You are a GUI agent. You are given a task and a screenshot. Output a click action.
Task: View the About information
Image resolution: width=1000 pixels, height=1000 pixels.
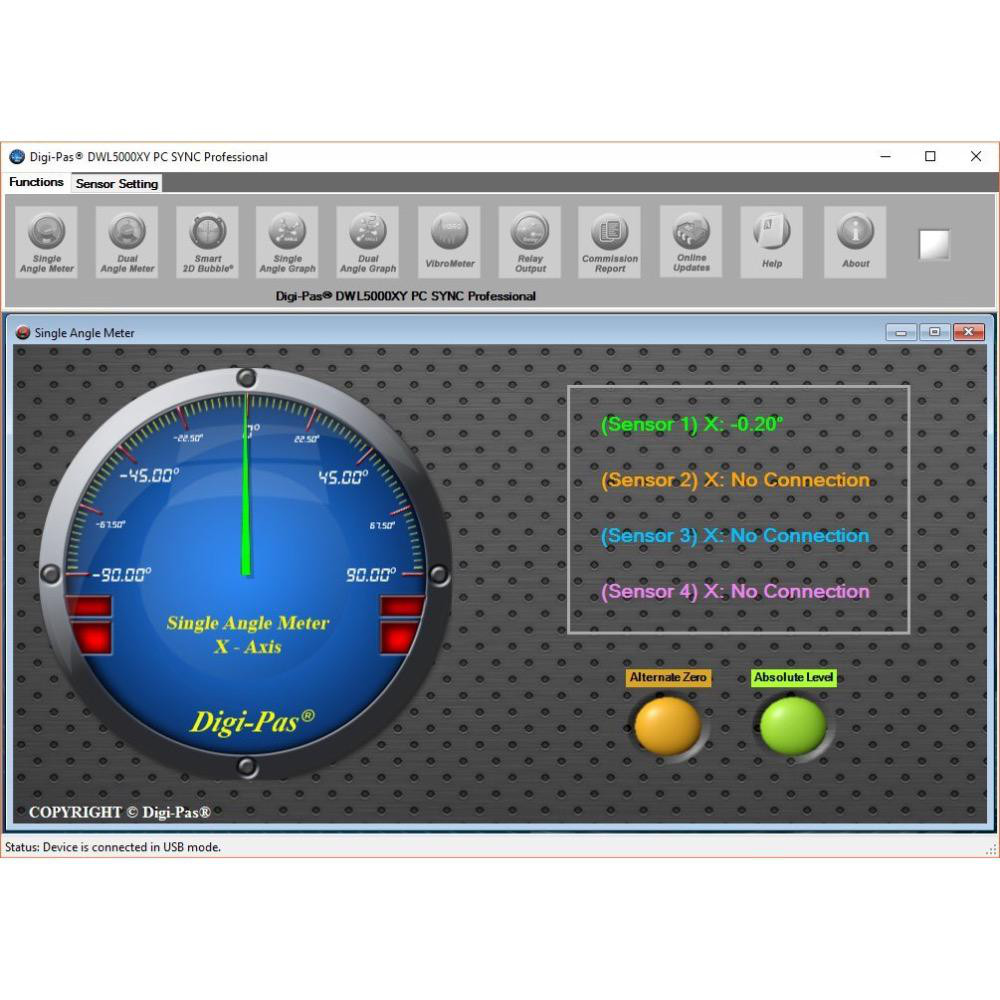tap(854, 241)
